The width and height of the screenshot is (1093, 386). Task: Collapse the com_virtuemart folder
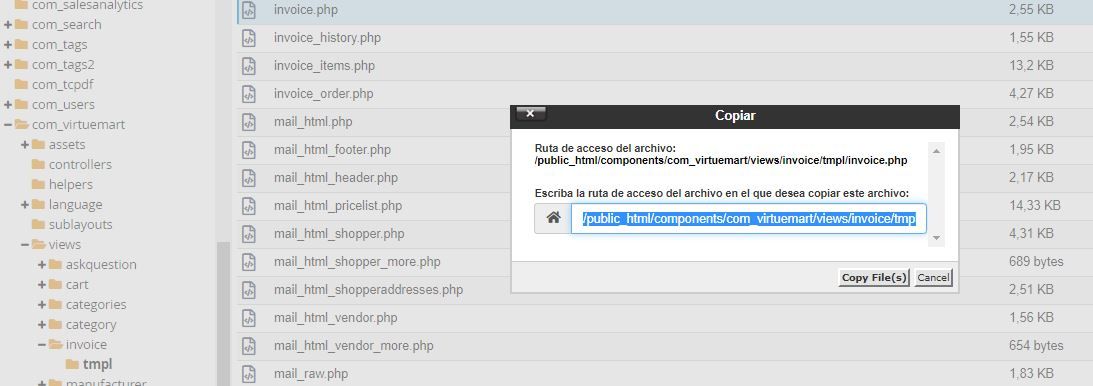(x=8, y=125)
